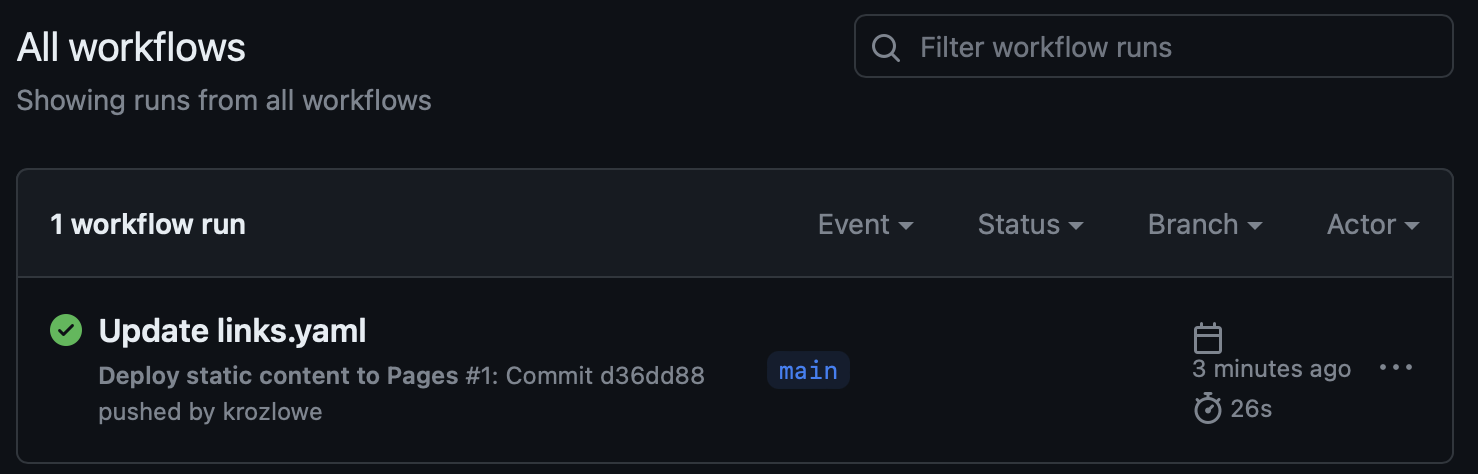Open the Status filter dropdown

click(x=1030, y=225)
